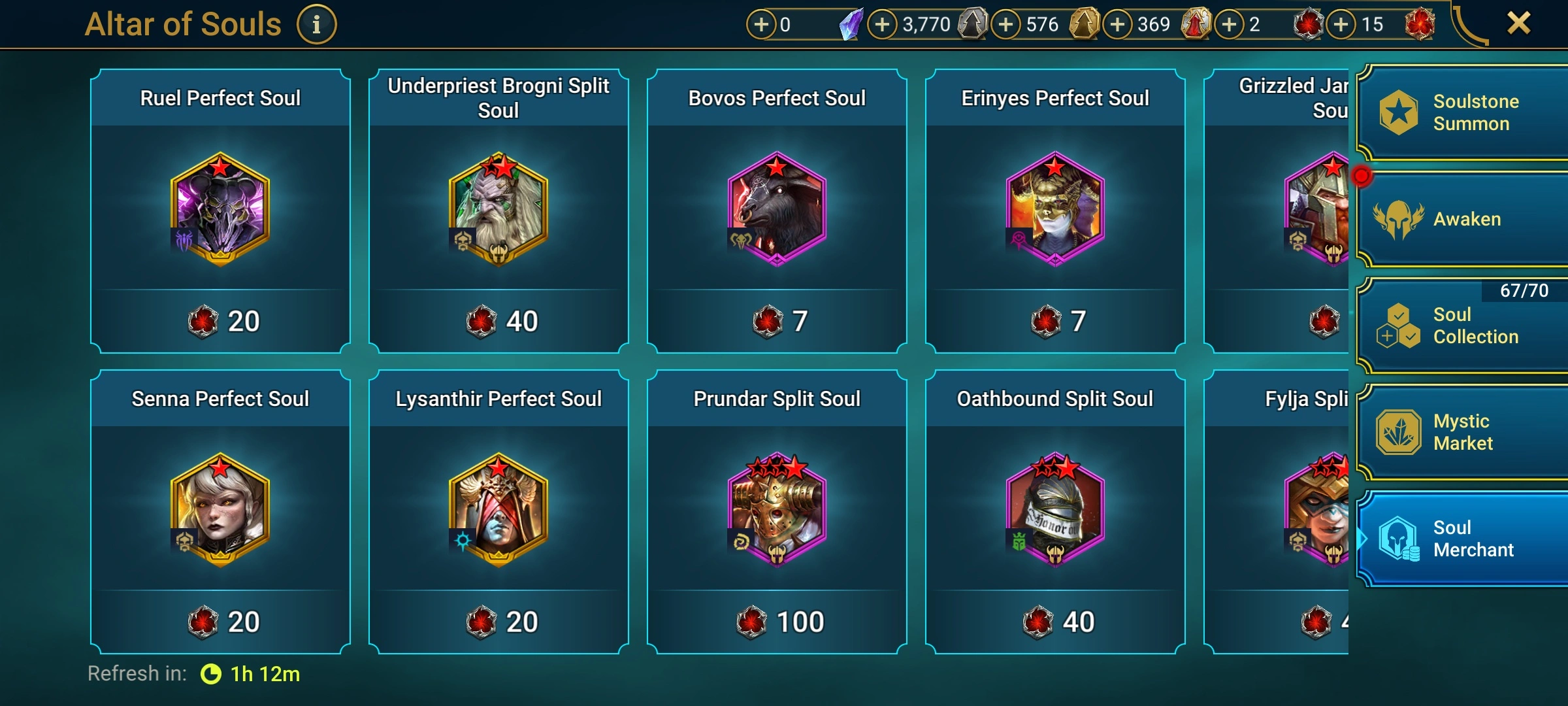The height and width of the screenshot is (706, 1568).
Task: Buy Underpriest Brogni Split Soul for 40
Action: point(499,321)
